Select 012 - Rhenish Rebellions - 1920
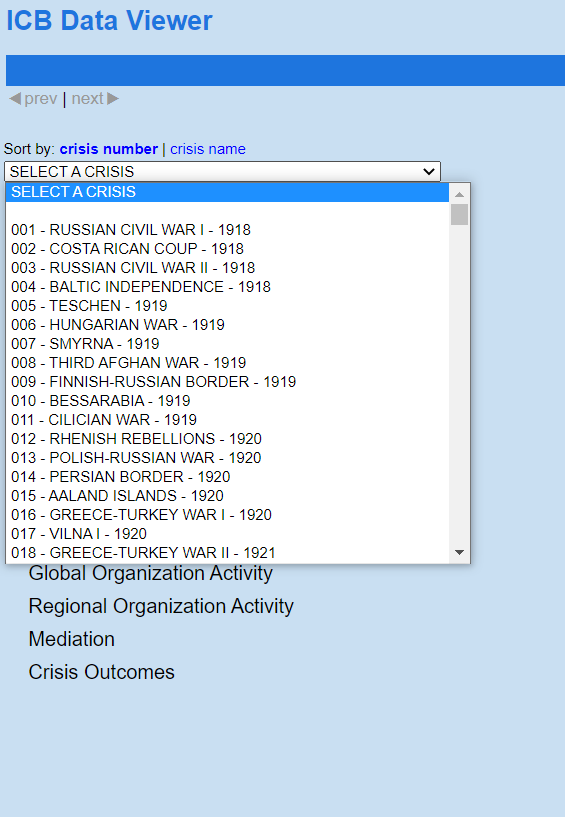Image resolution: width=565 pixels, height=817 pixels. click(227, 439)
